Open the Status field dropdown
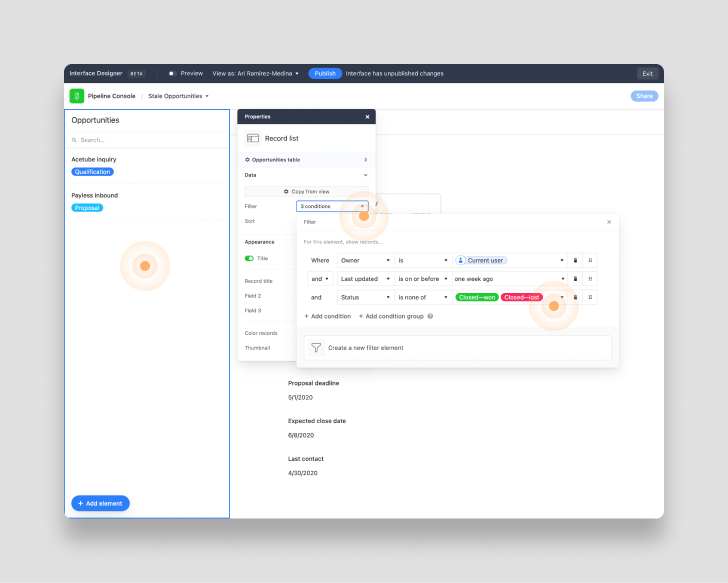The image size is (728, 583). coord(365,298)
